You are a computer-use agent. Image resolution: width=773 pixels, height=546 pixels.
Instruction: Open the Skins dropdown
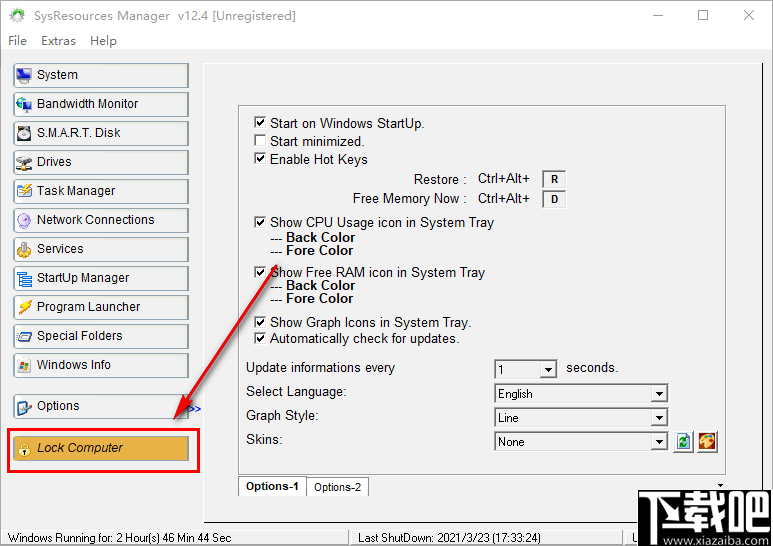click(659, 442)
